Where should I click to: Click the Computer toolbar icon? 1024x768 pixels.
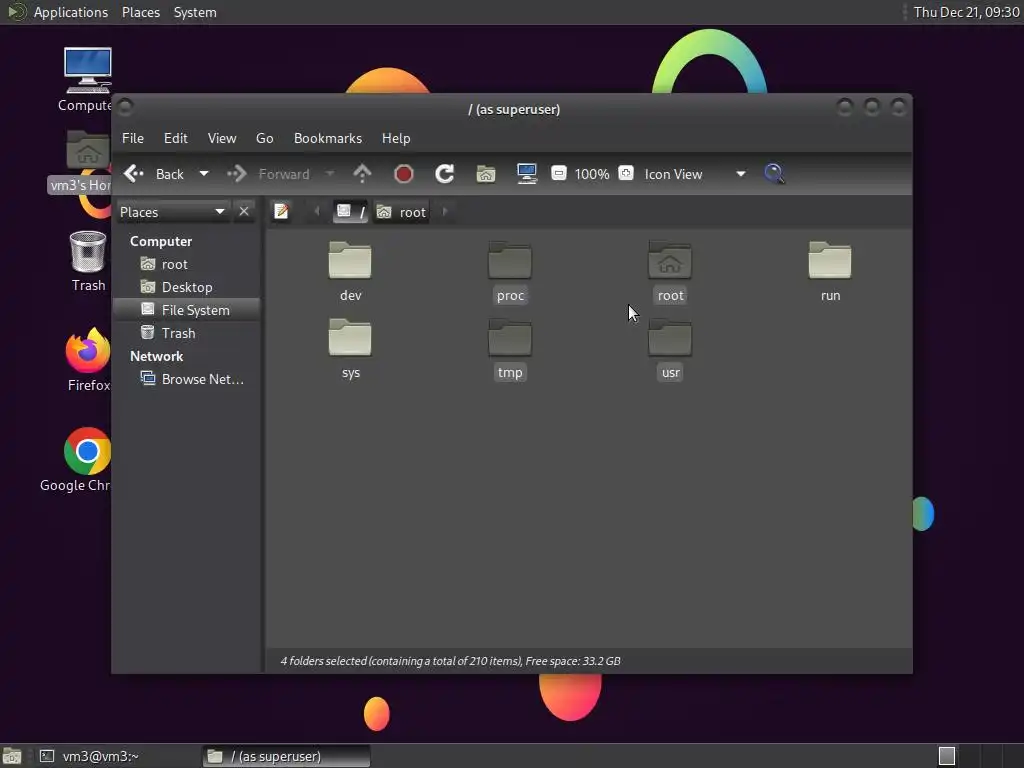(526, 174)
